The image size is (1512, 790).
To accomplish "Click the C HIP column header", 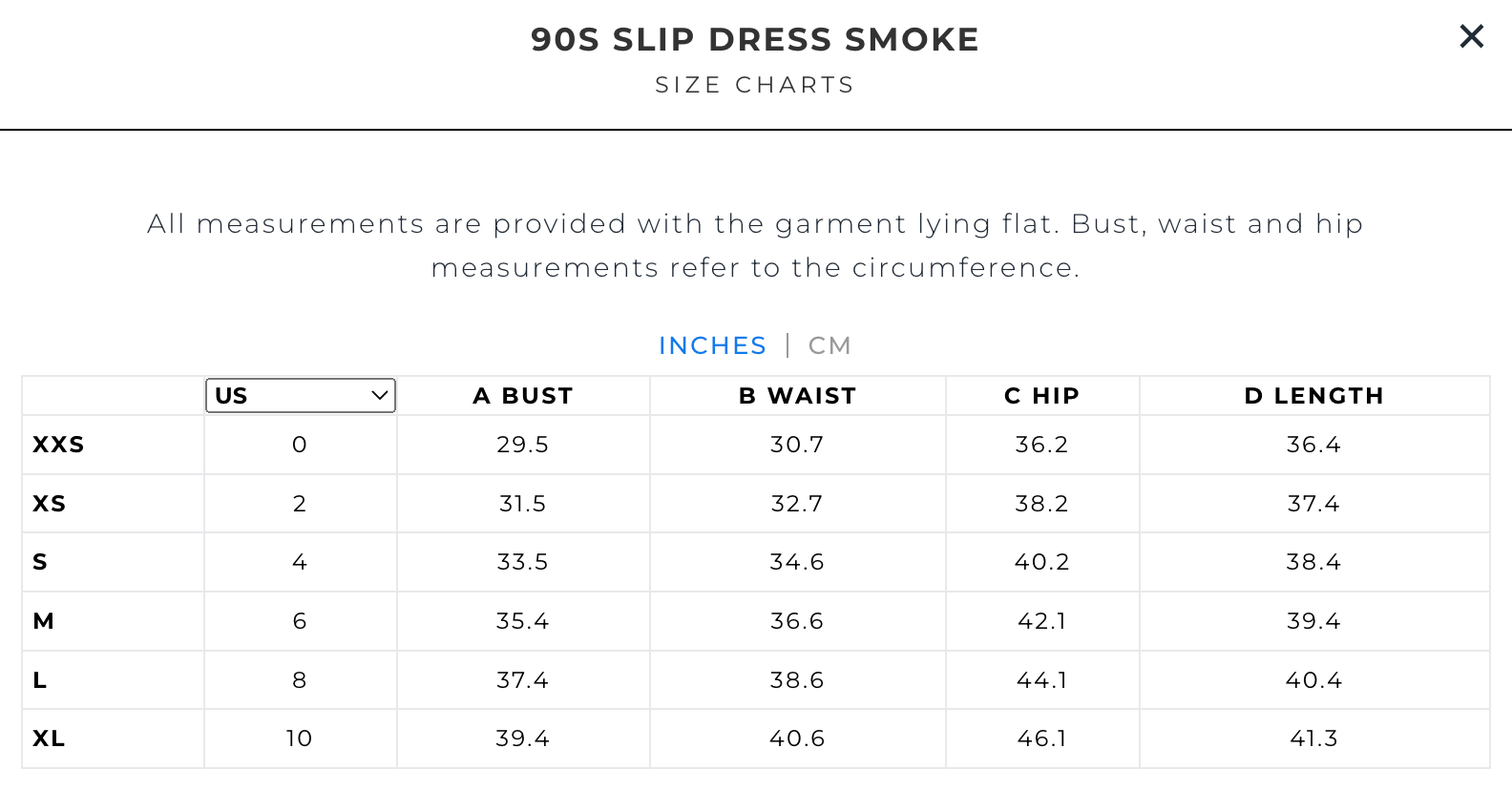I will coord(1041,396).
